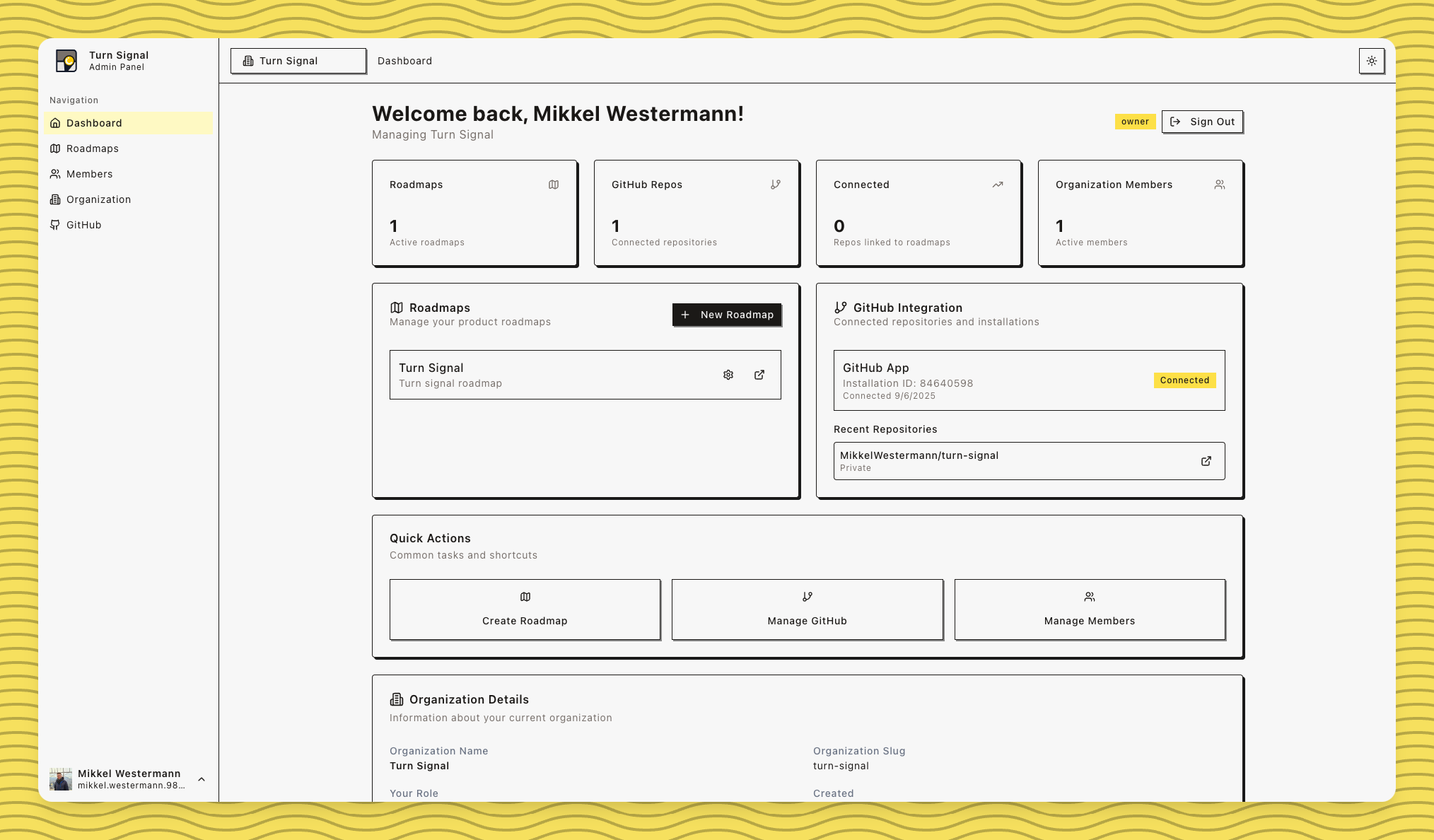Open Organization page from sidebar

point(128,199)
